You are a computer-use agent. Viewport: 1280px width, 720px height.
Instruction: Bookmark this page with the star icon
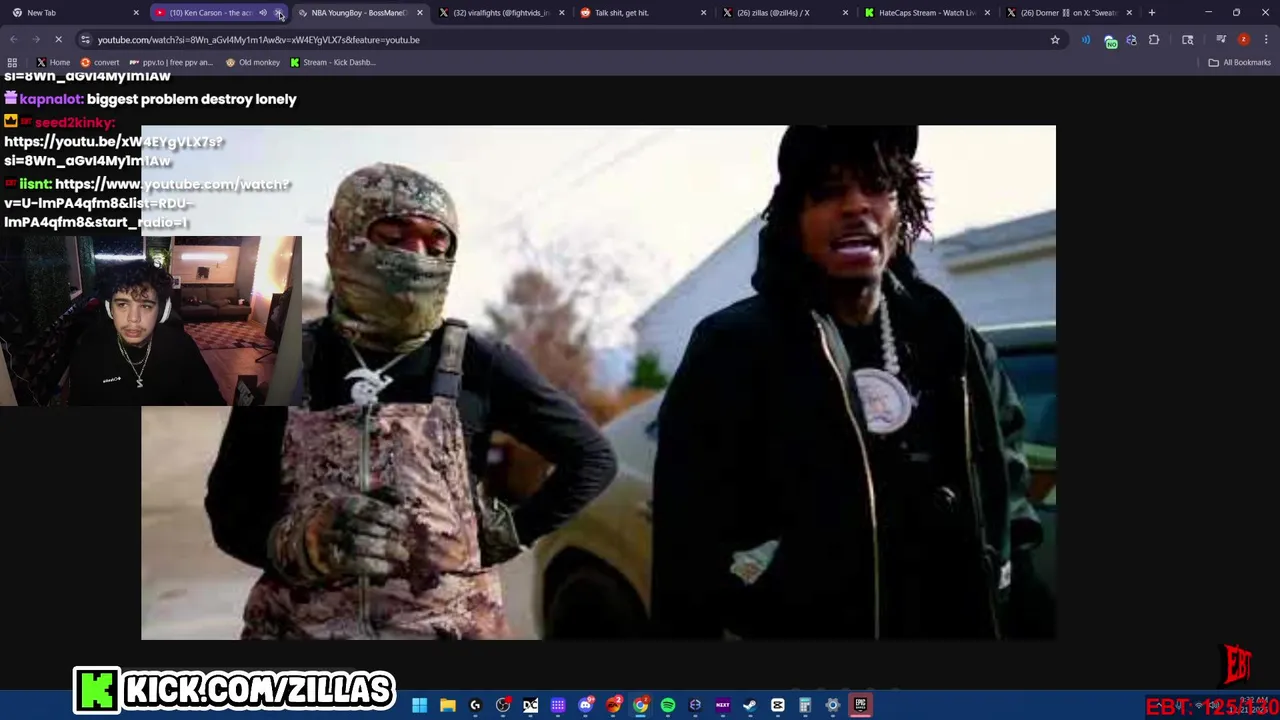[x=1054, y=40]
